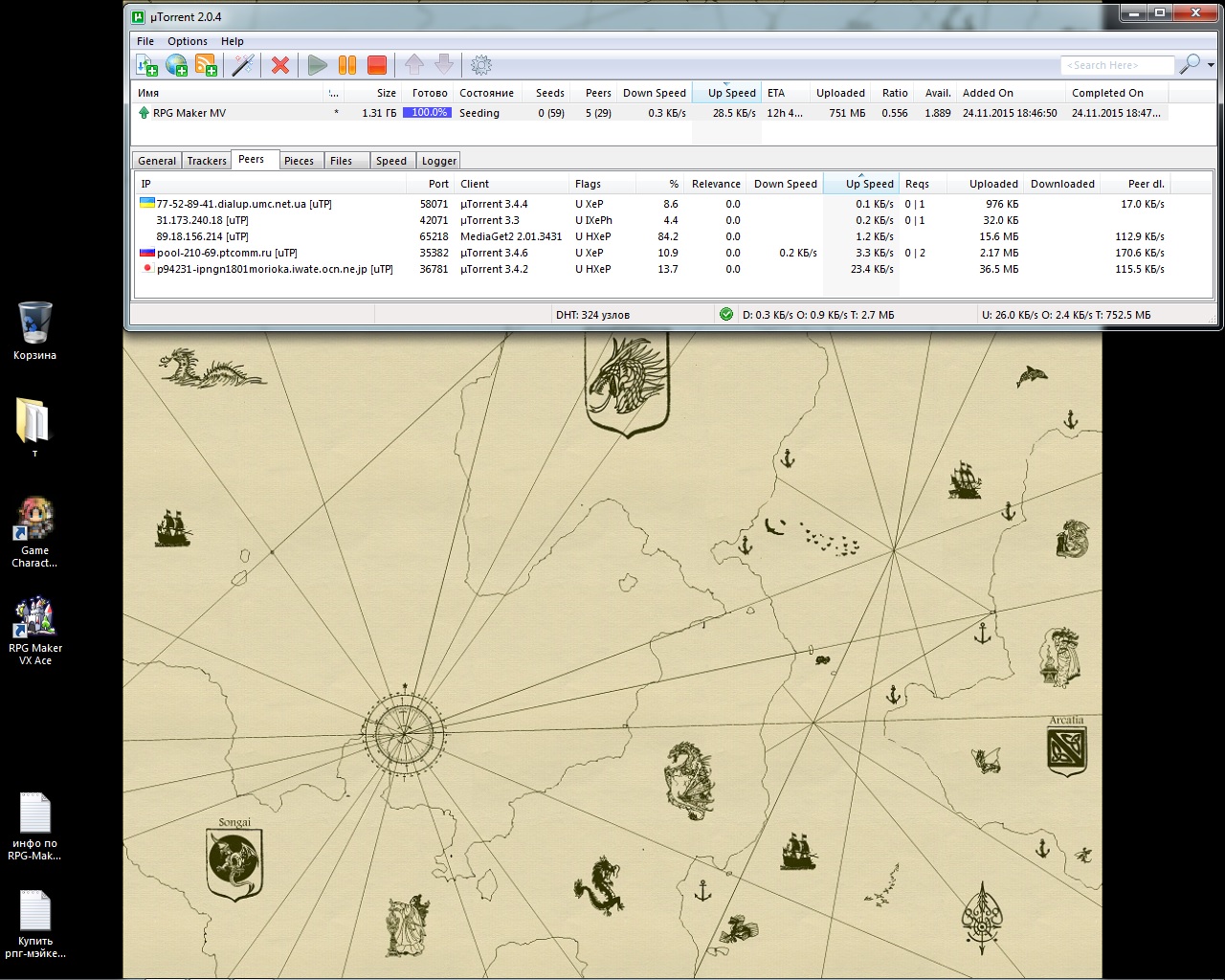This screenshot has height=980, width=1225.
Task: Click DHT: 324 узлов in status bar
Action: click(592, 314)
